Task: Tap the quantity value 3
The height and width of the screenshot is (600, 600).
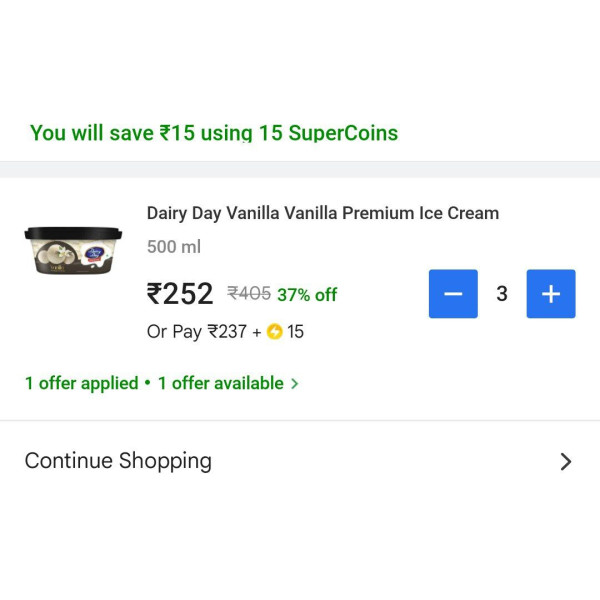Action: [x=502, y=294]
